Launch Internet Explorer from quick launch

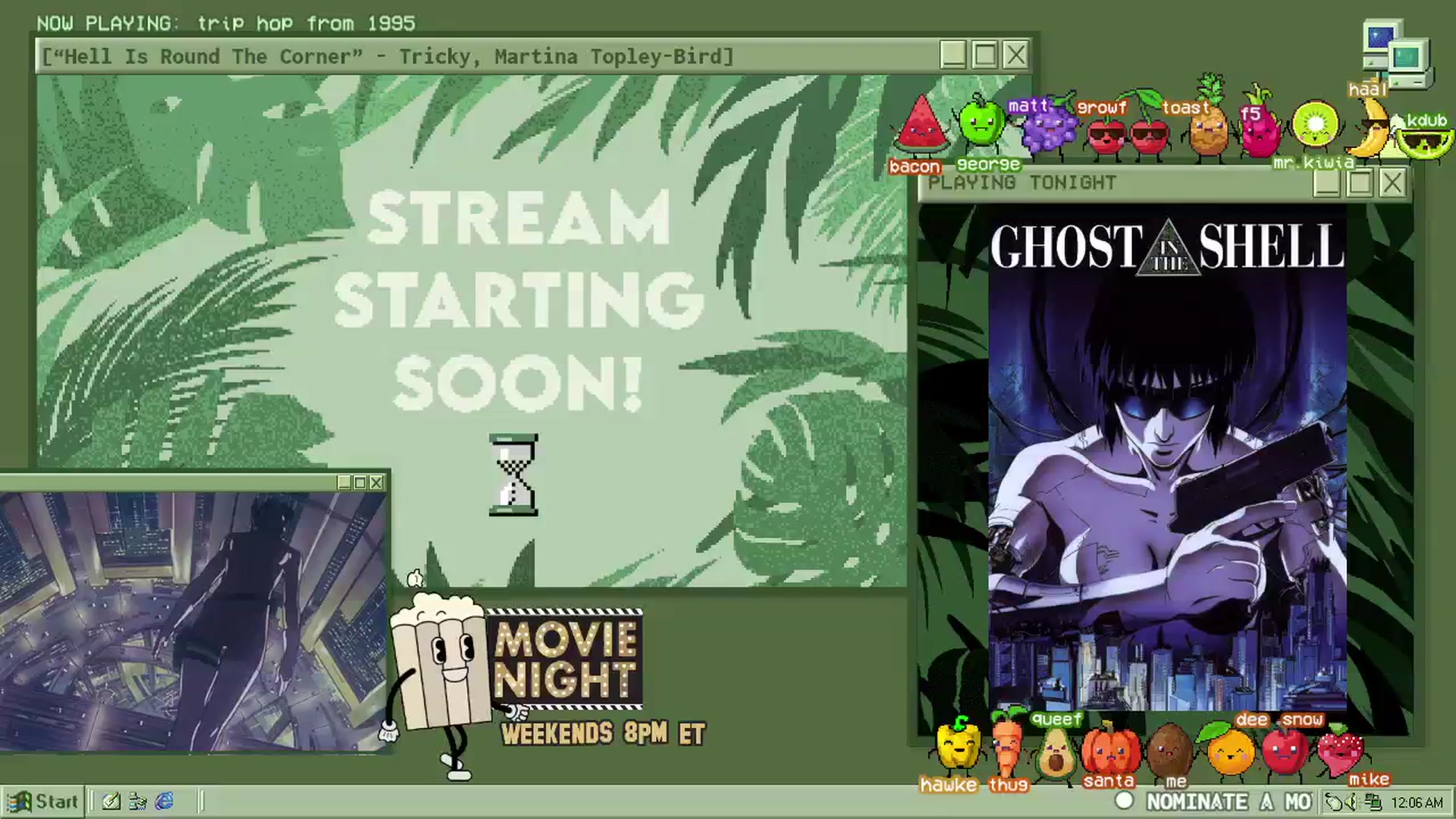165,802
